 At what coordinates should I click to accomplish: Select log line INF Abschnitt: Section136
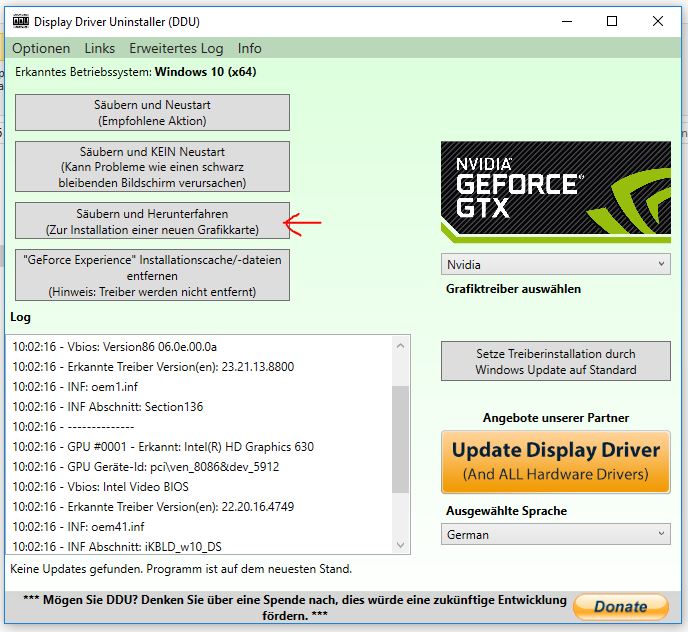pyautogui.click(x=108, y=406)
